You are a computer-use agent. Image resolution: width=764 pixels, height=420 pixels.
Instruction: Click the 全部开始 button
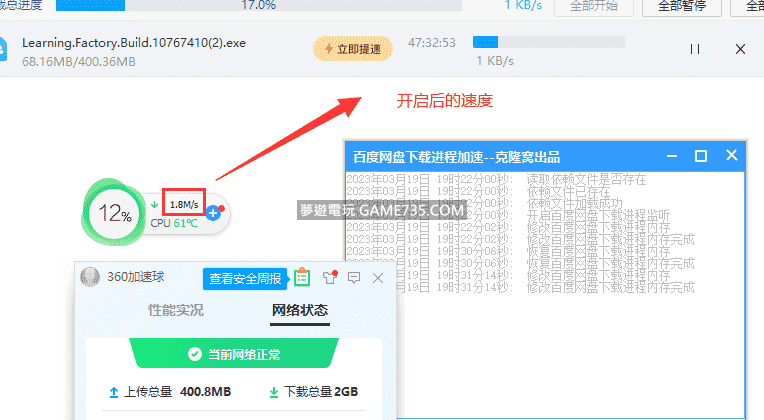594,7
